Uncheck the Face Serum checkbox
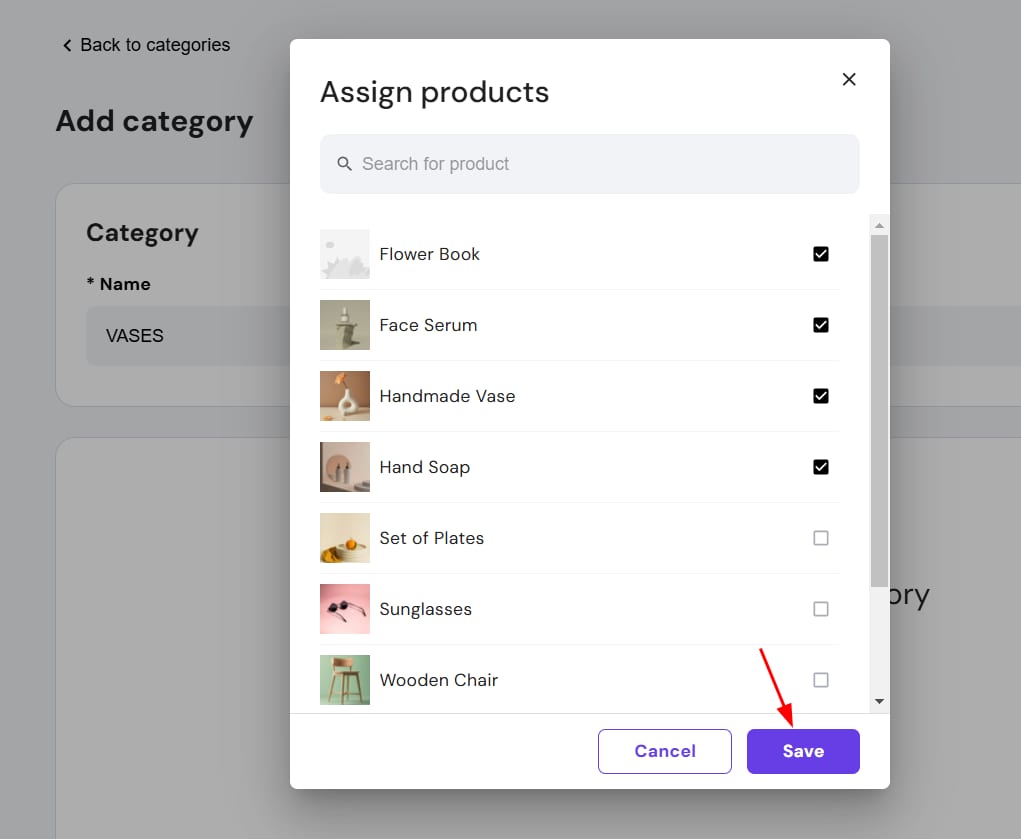This screenshot has width=1021, height=839. [x=821, y=325]
